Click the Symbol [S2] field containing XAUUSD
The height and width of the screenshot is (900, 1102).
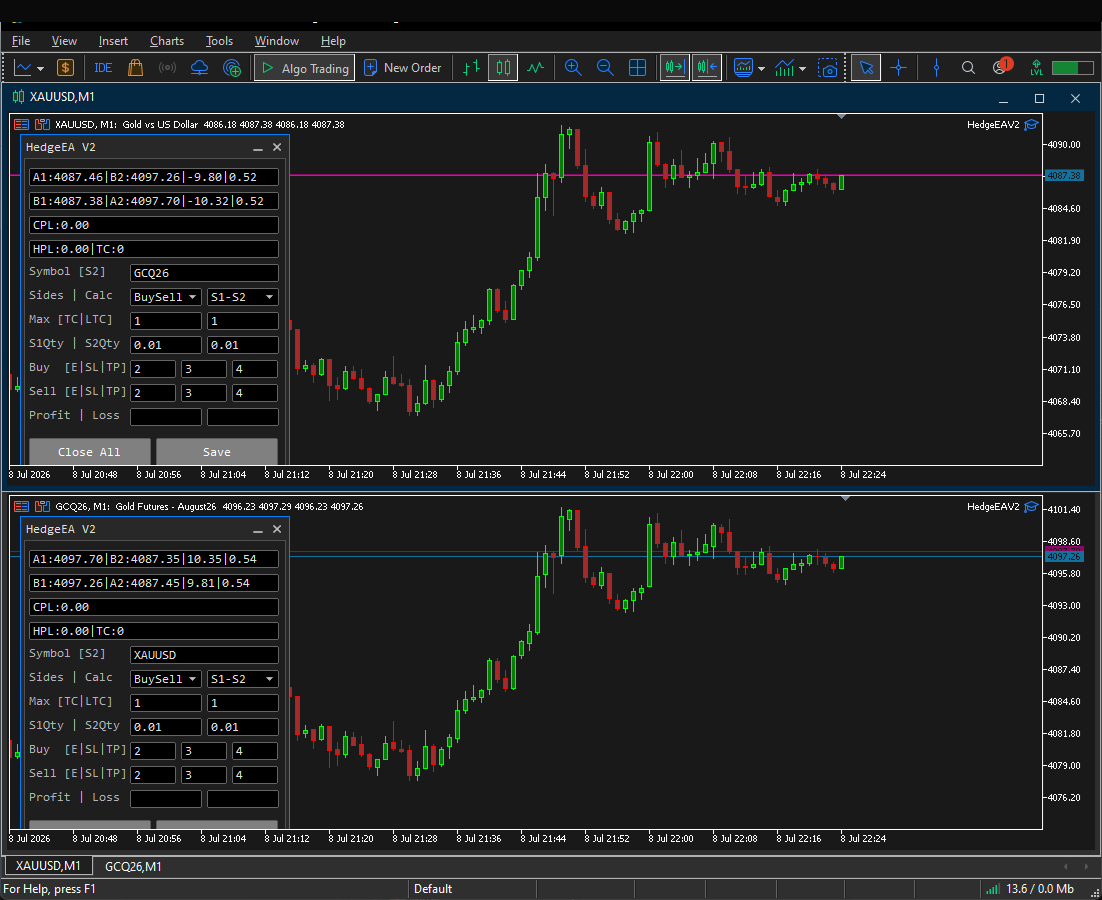click(205, 656)
